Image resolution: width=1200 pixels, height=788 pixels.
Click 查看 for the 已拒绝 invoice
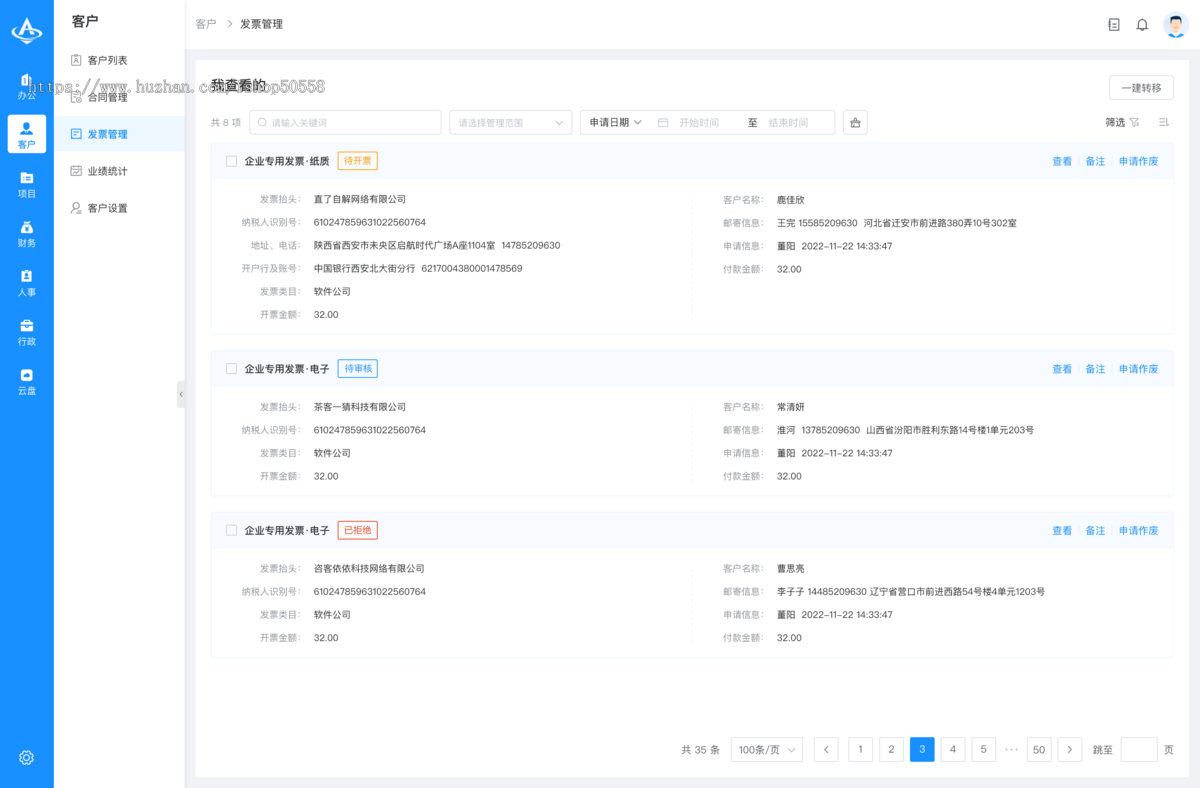tap(1062, 530)
